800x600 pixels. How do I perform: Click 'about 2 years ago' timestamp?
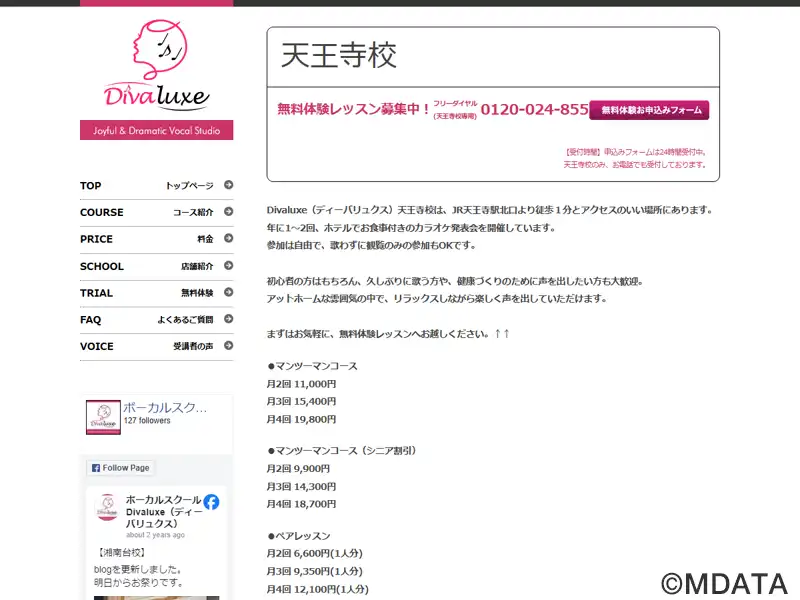coord(156,535)
